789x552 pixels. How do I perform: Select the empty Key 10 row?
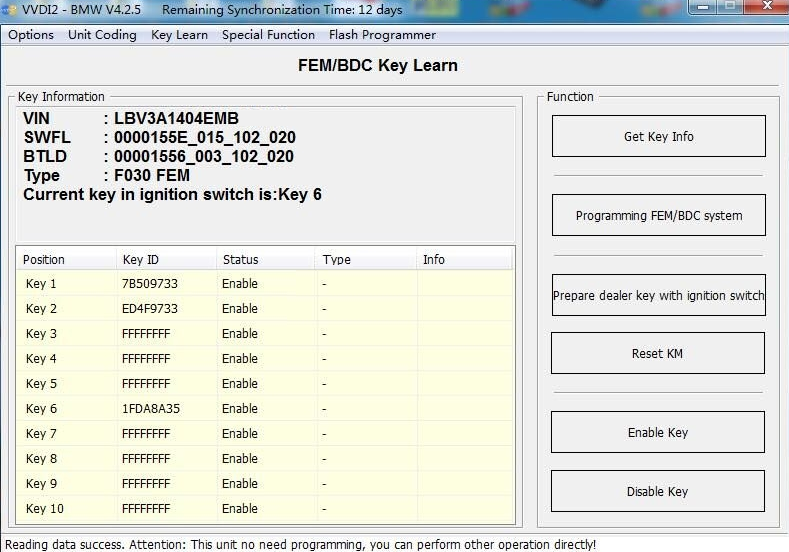pyautogui.click(x=150, y=509)
